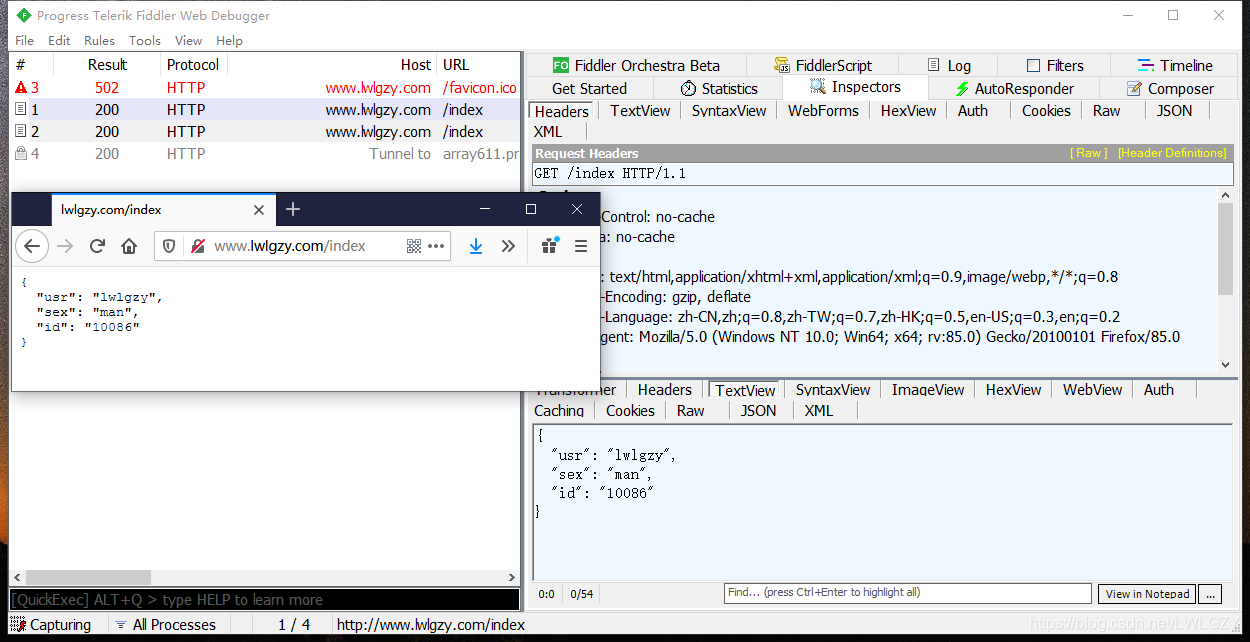1250x642 pixels.
Task: Open the Composer tab
Action: click(x=1170, y=88)
